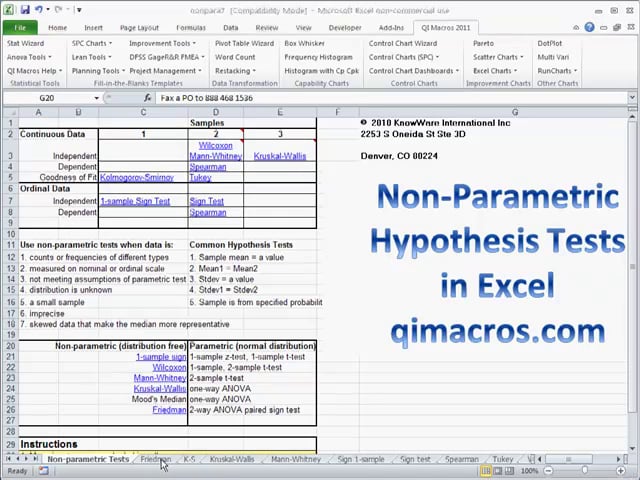Expand the SPC Charts dropdown
Viewport: 640px width, 480px height.
(110, 44)
